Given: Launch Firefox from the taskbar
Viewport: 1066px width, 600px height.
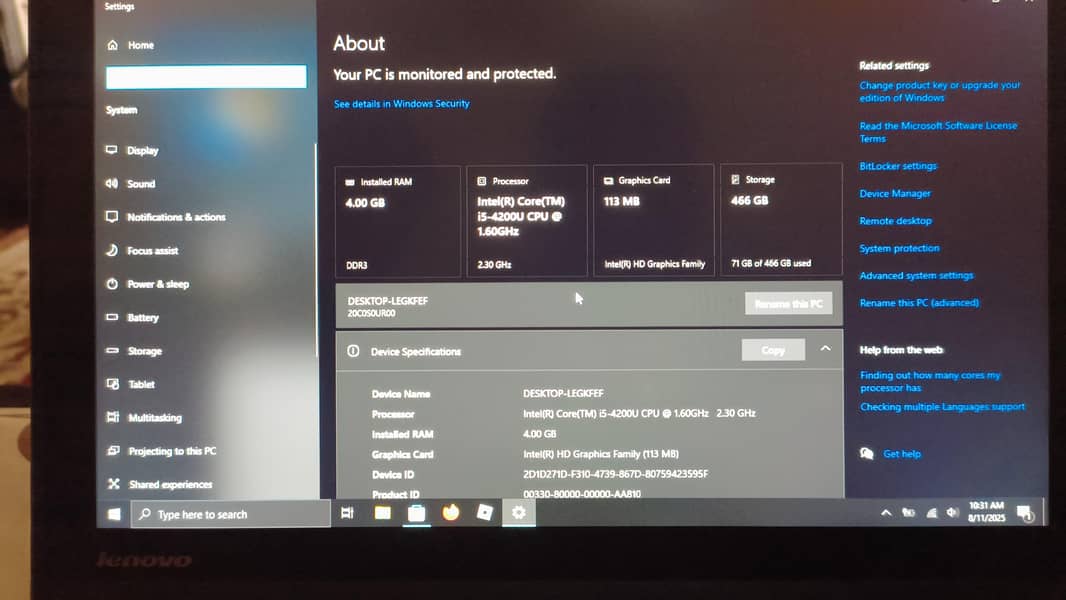Looking at the screenshot, I should coord(450,513).
